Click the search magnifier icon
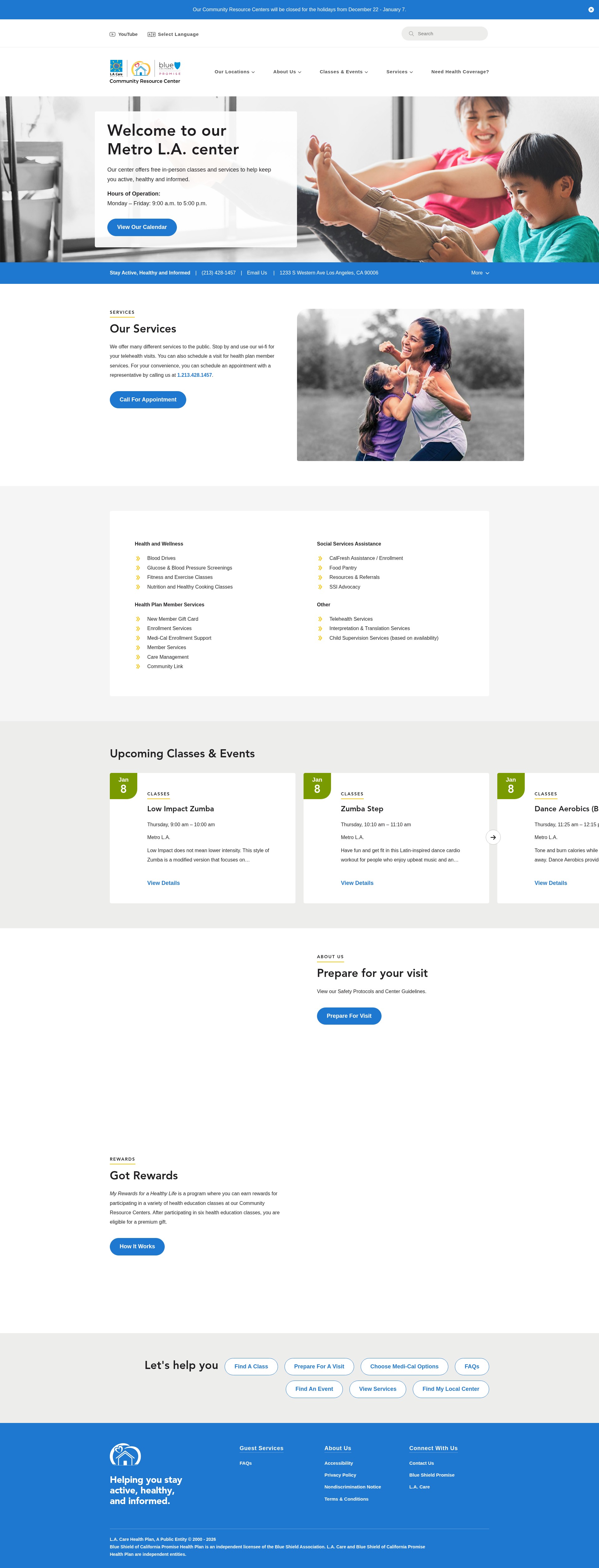599x1568 pixels. coord(411,33)
